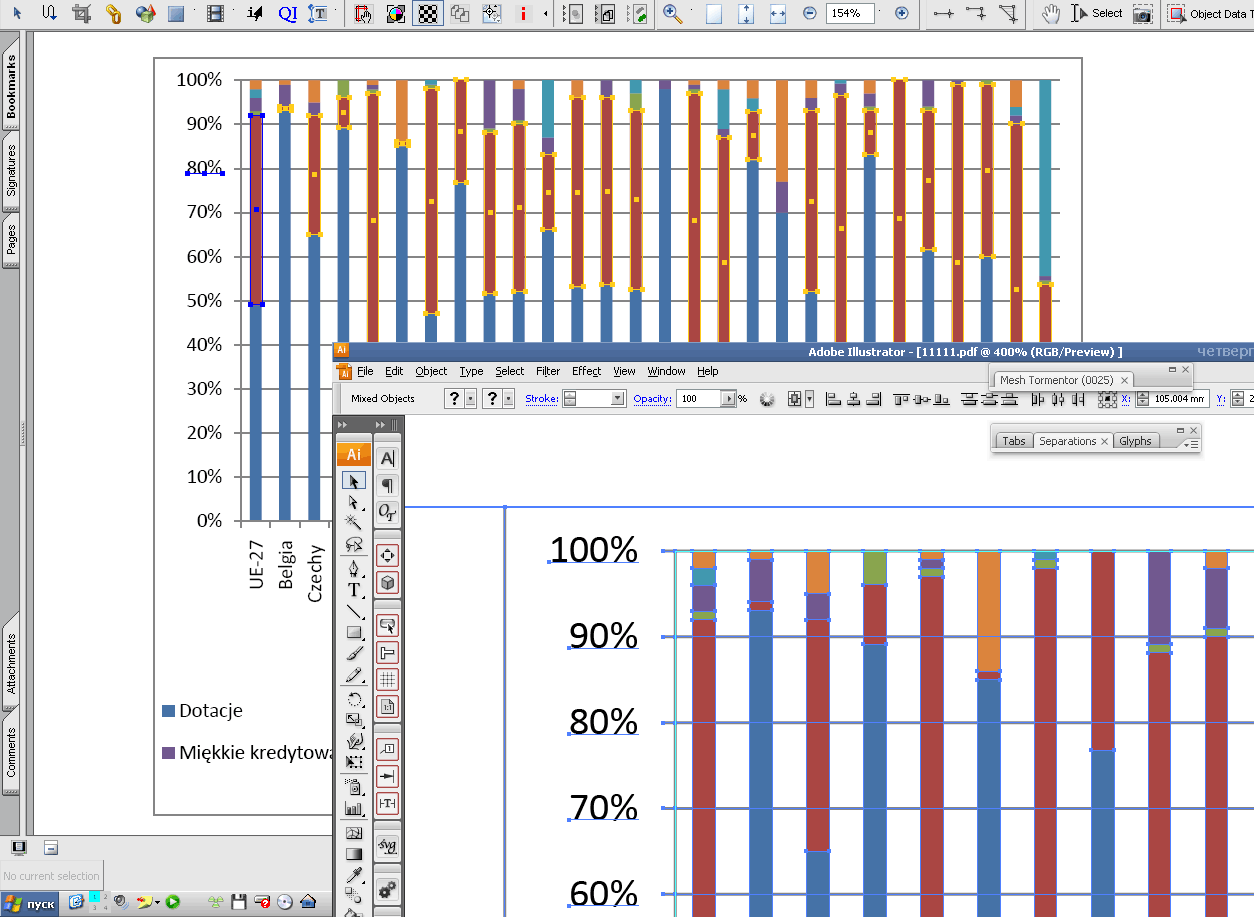Switch to the Glyphs tab

(1135, 441)
